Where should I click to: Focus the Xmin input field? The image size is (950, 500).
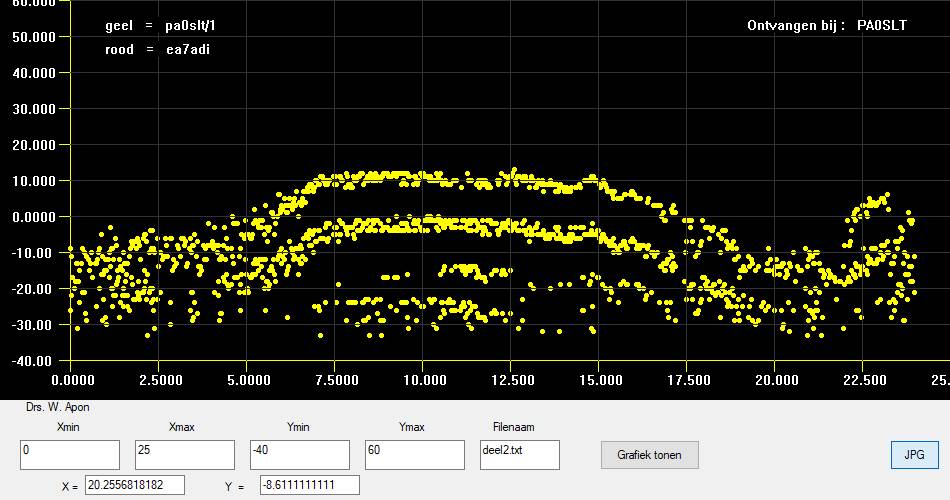click(x=70, y=455)
